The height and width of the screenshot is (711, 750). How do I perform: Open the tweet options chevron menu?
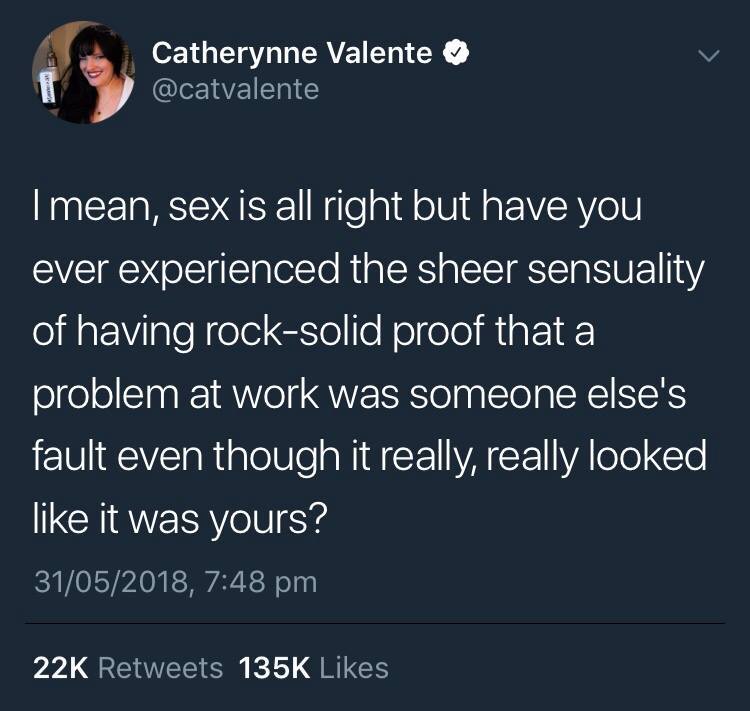coord(708,57)
